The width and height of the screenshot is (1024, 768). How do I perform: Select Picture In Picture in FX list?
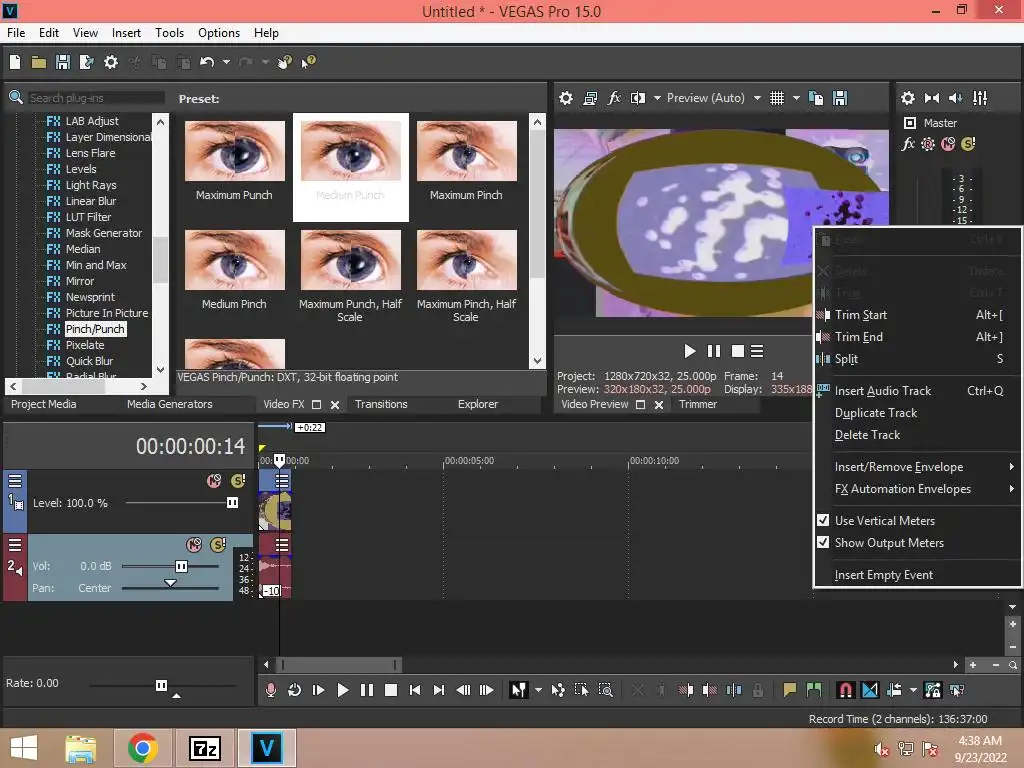[106, 313]
